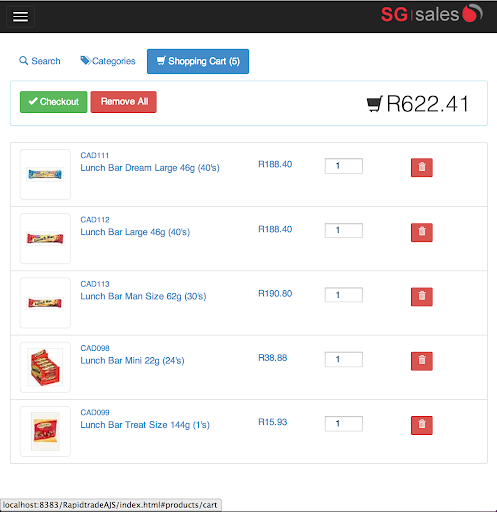
Task: Open Lunch Bar Dream Large 46g link
Action: [150, 168]
